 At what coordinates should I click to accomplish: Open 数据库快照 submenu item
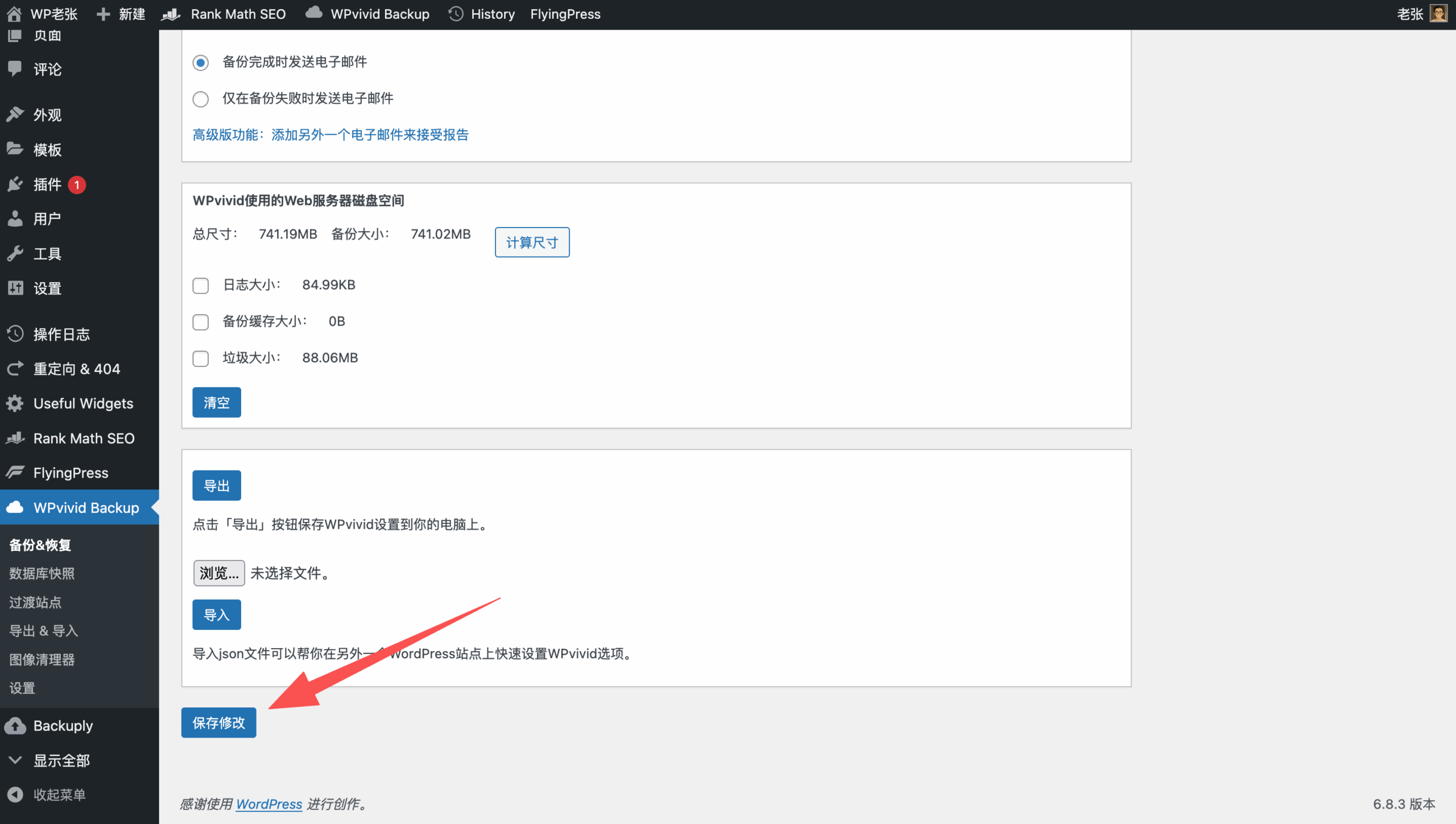tap(42, 574)
